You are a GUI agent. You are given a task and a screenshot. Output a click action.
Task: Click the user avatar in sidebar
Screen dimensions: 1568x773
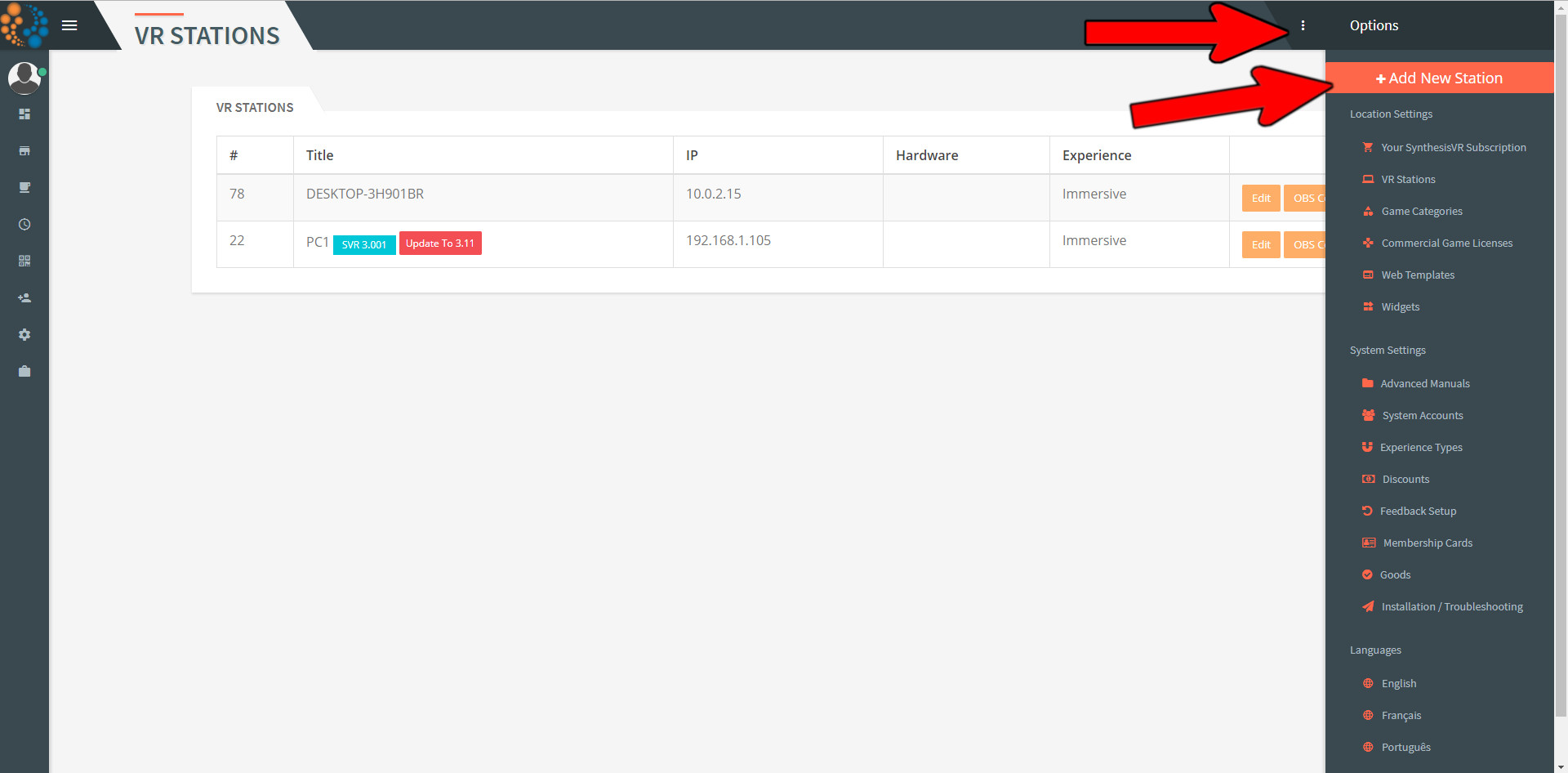[24, 78]
